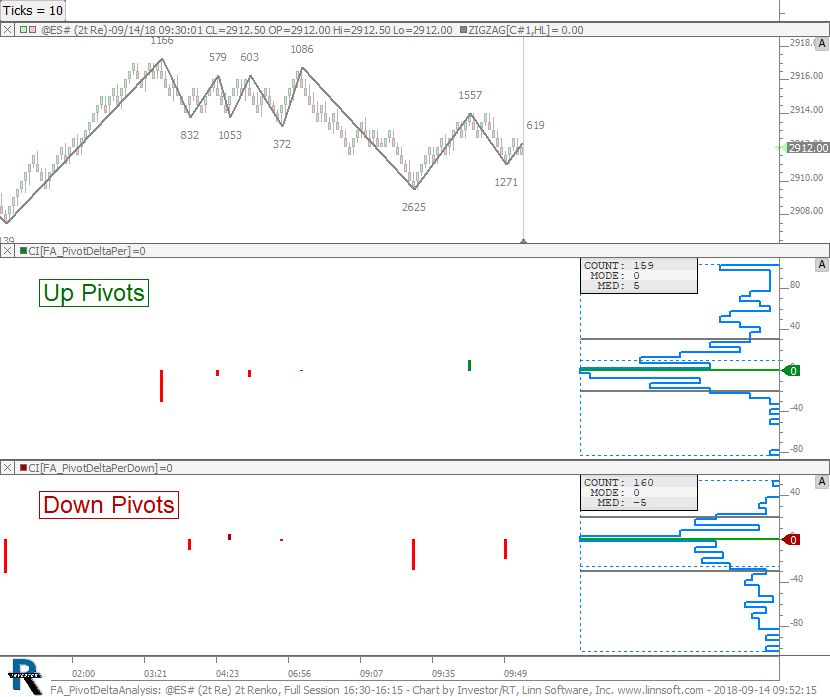This screenshot has height=697, width=830.
Task: Click the green-outlined instrument square in title bar
Action: (22, 30)
